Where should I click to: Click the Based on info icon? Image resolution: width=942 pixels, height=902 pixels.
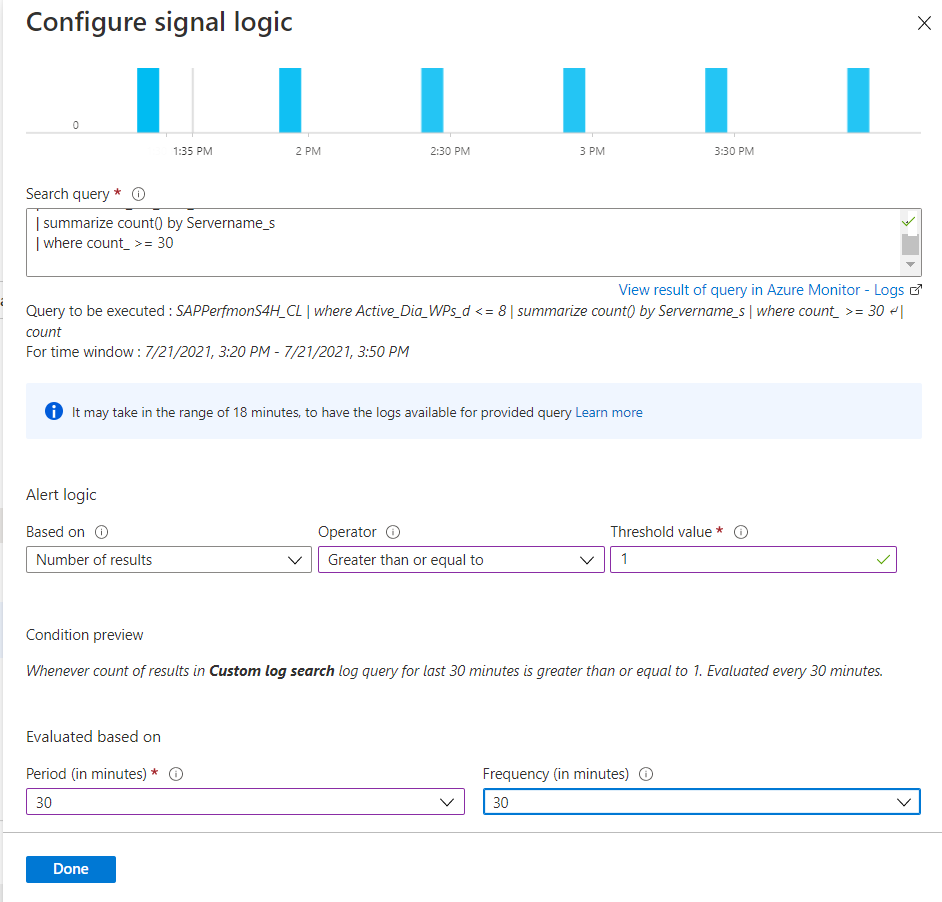pos(102,532)
